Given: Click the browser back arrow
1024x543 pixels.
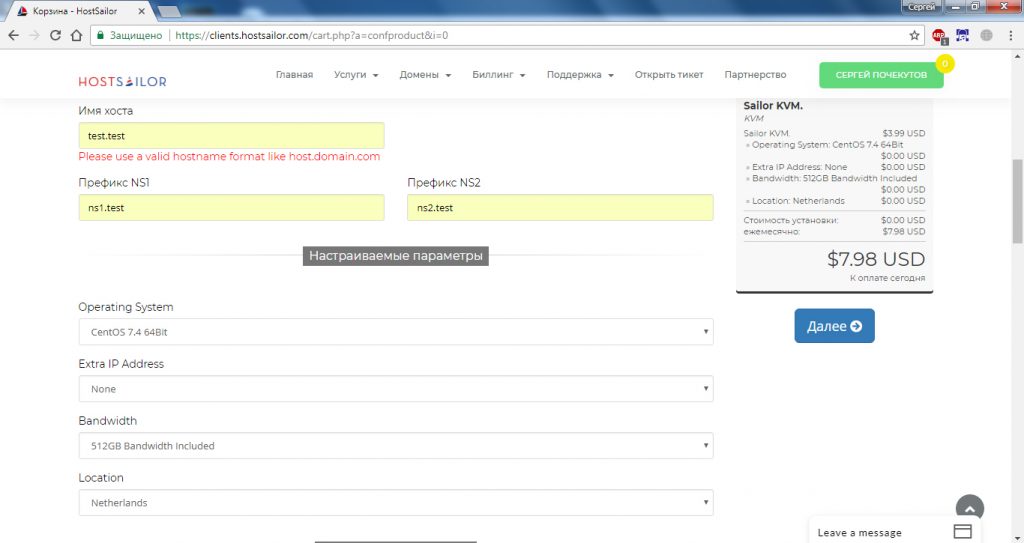Looking at the screenshot, I should point(13,35).
